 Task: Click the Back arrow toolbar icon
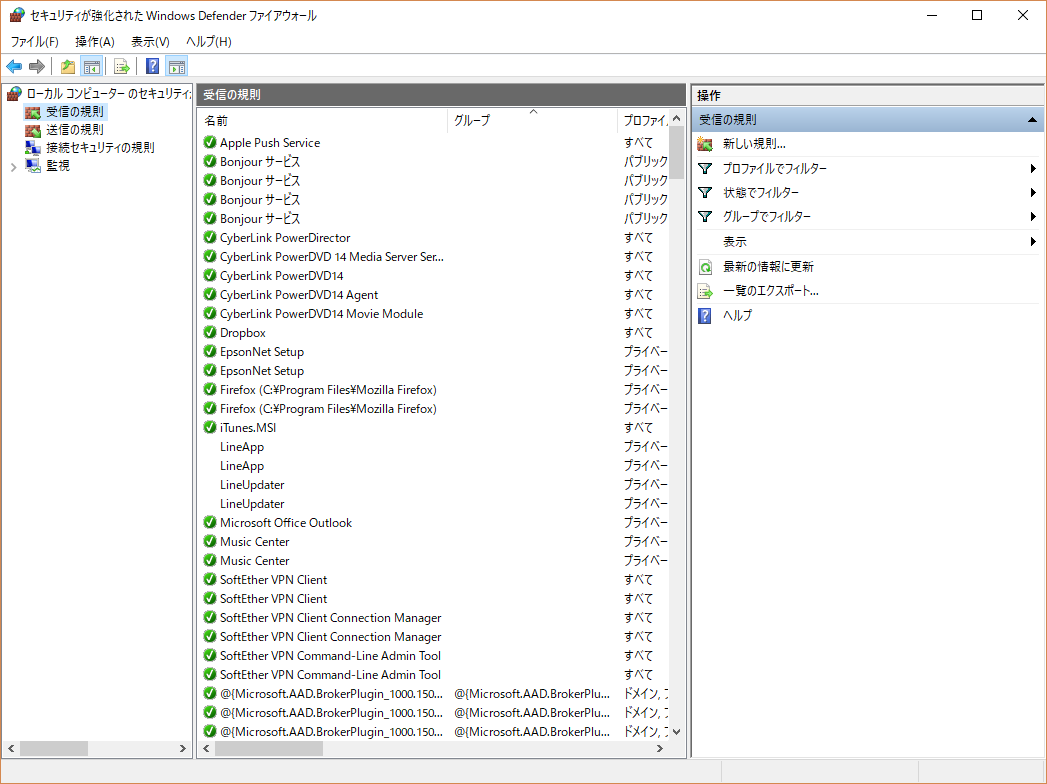pos(14,66)
